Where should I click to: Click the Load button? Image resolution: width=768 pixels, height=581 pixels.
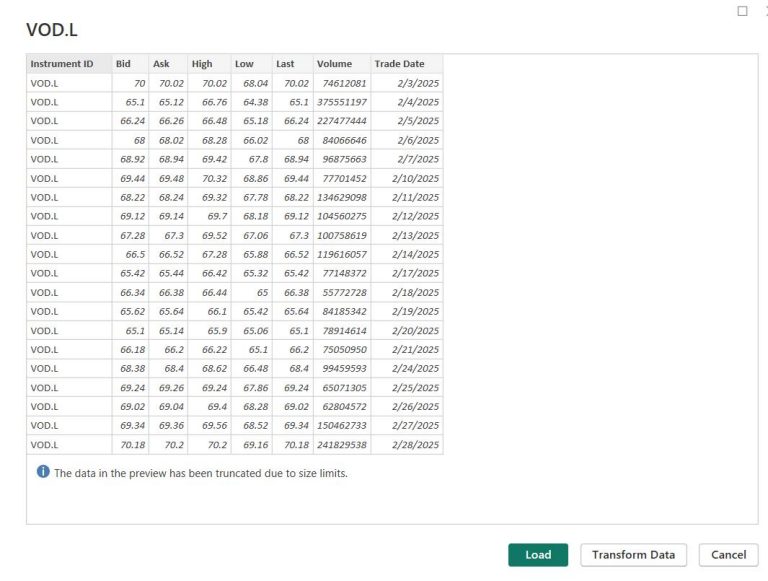click(x=538, y=555)
